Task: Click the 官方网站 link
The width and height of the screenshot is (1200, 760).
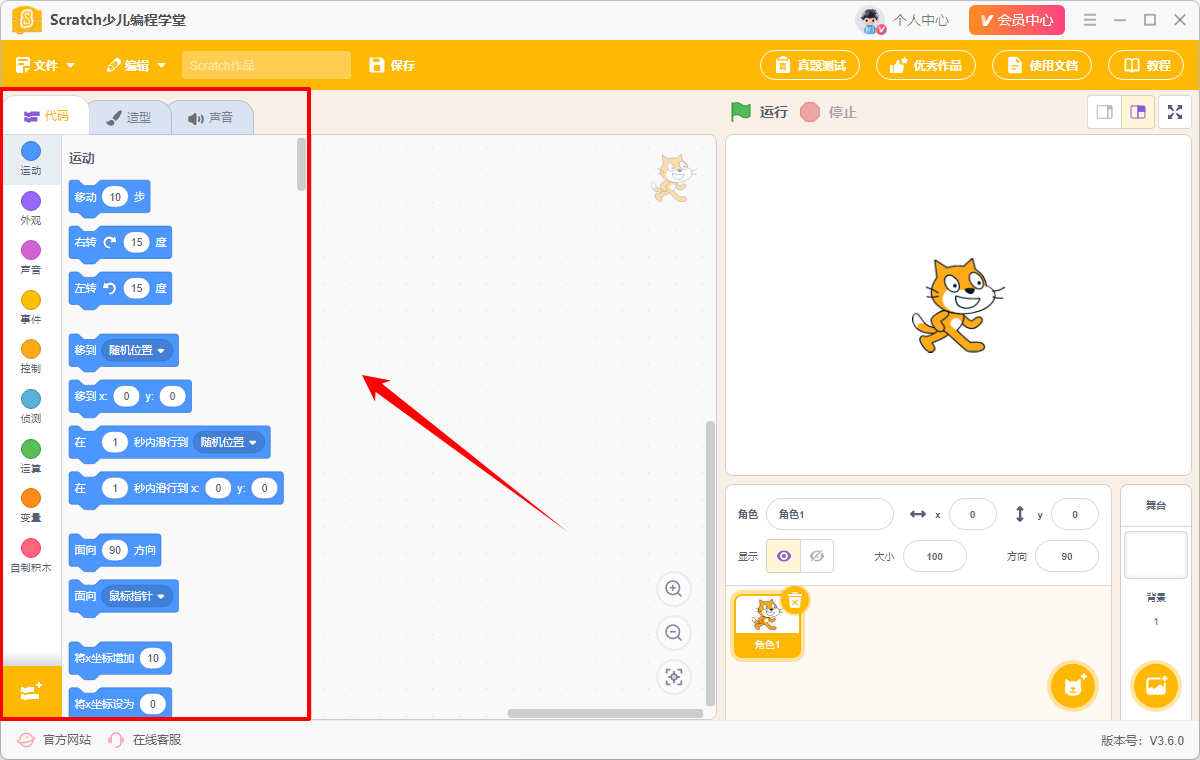Action: [x=66, y=740]
